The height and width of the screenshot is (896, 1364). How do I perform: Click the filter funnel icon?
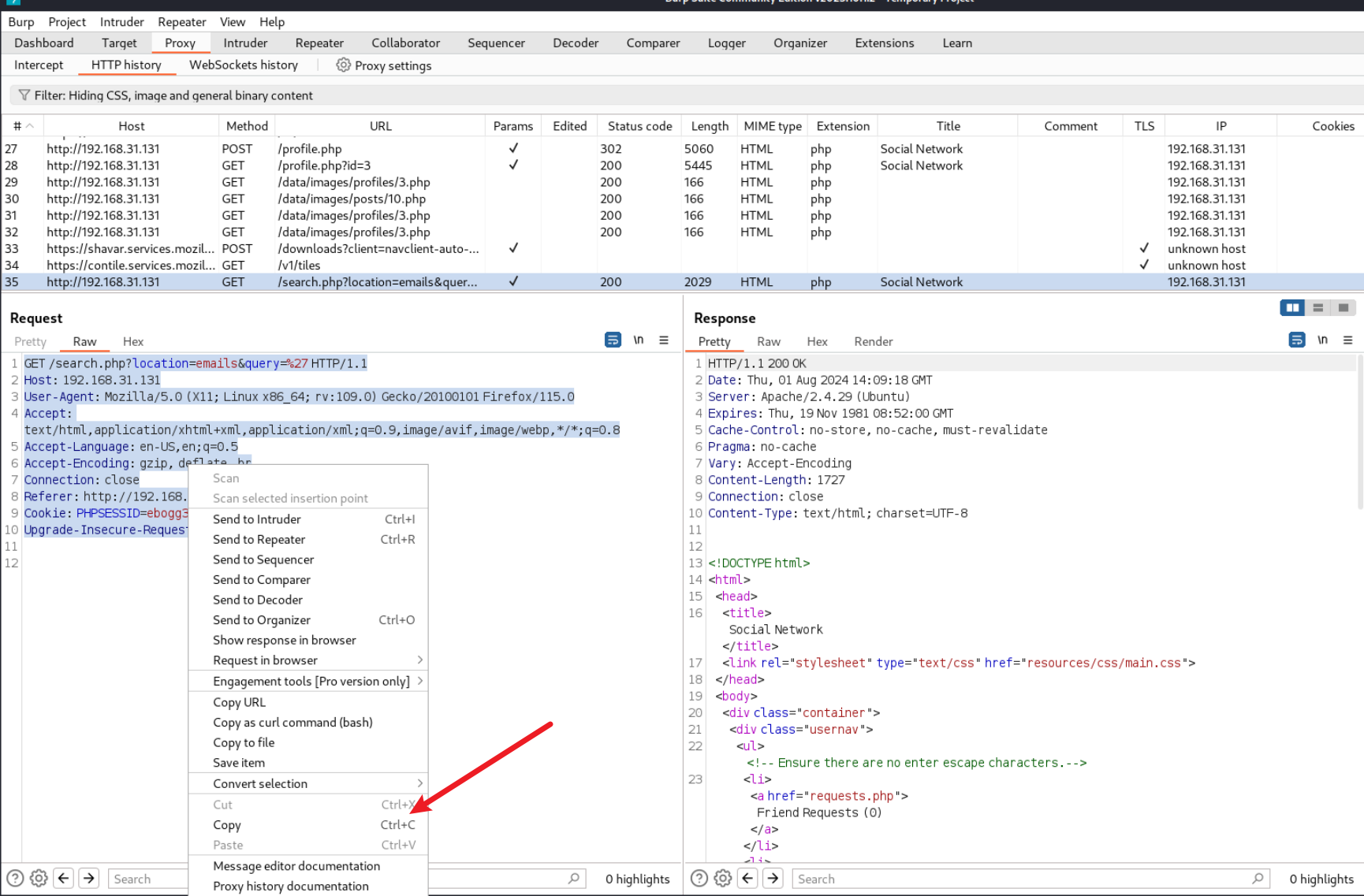(24, 95)
